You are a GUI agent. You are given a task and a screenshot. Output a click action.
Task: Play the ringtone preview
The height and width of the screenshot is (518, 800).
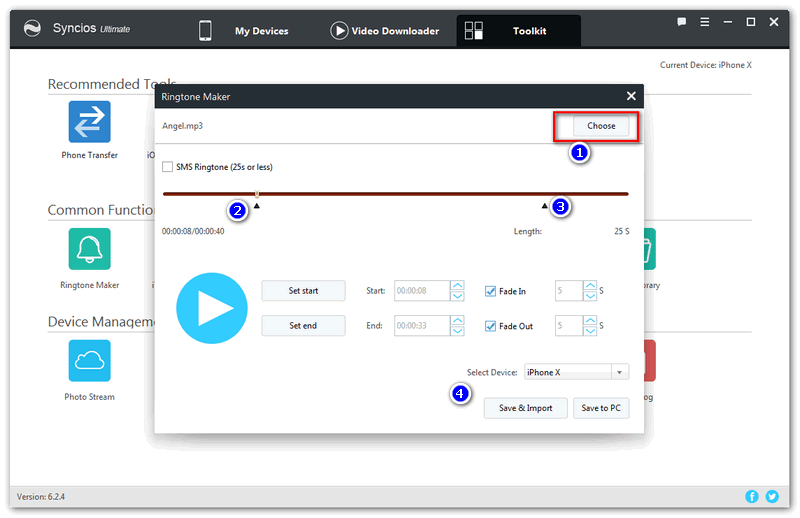click(212, 308)
